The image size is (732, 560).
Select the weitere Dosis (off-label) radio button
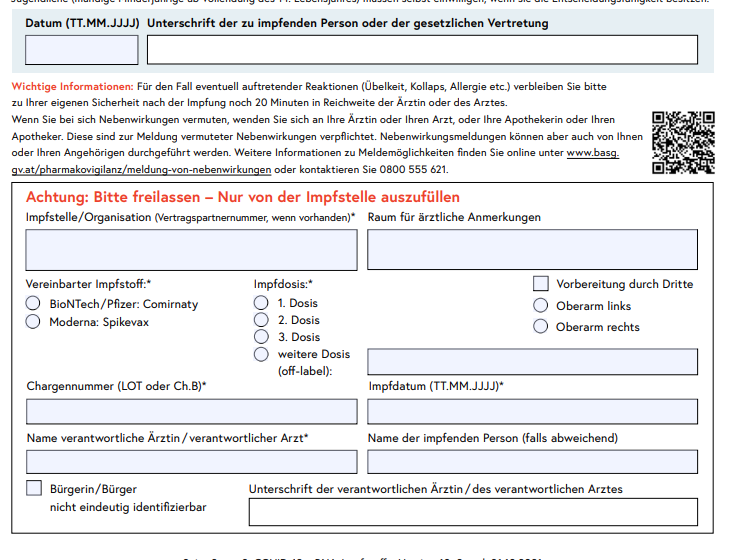point(261,354)
